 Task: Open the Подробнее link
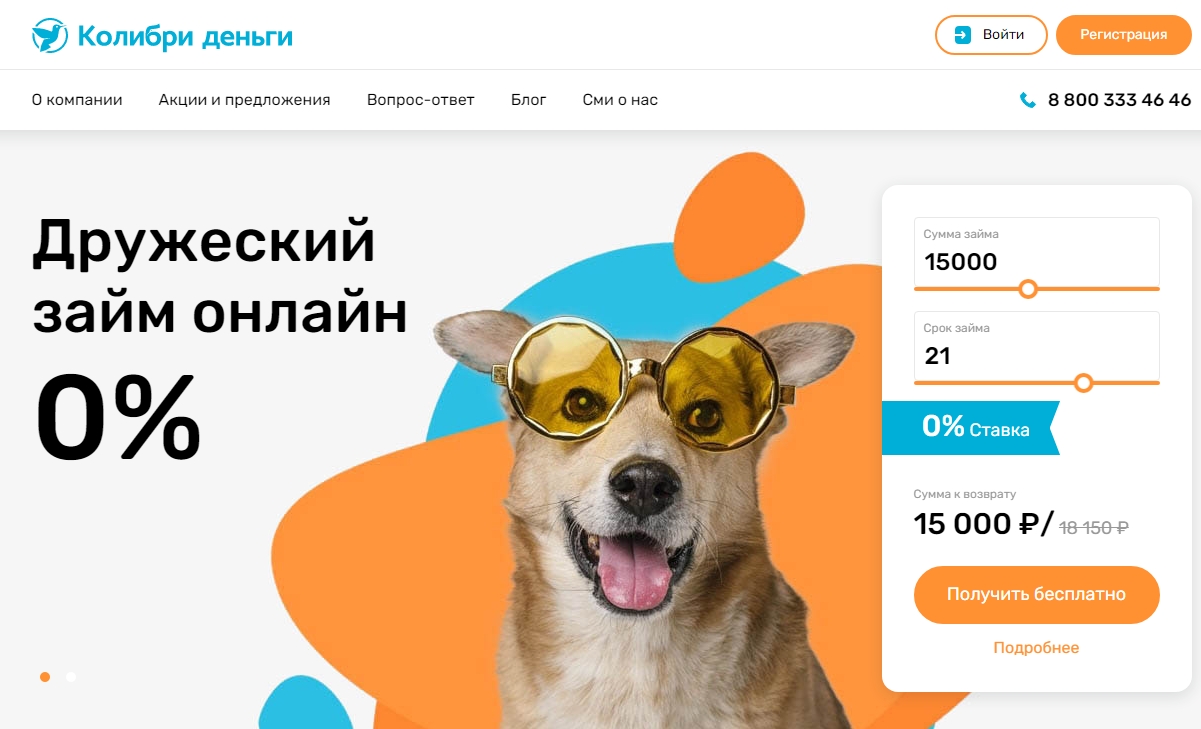[1036, 648]
